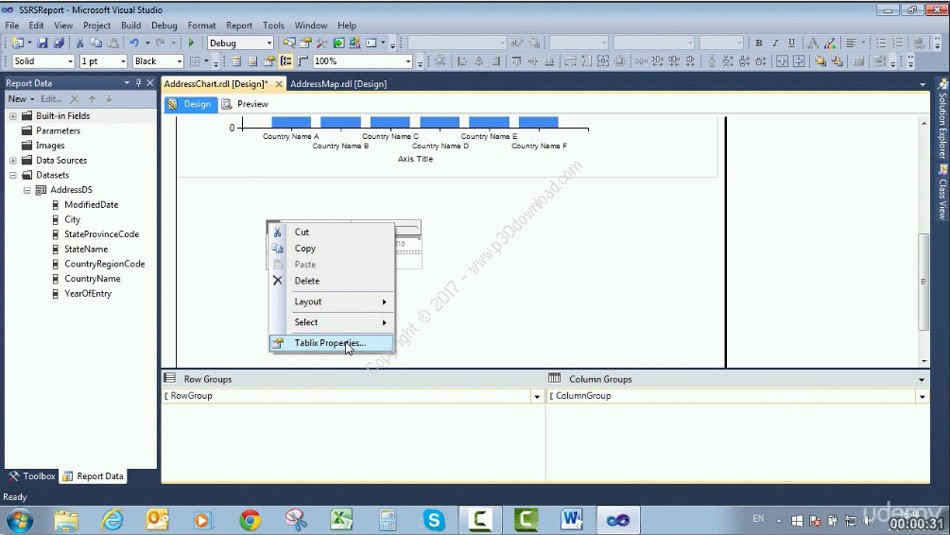
Task: Toggle Underline formatting button
Action: (791, 43)
